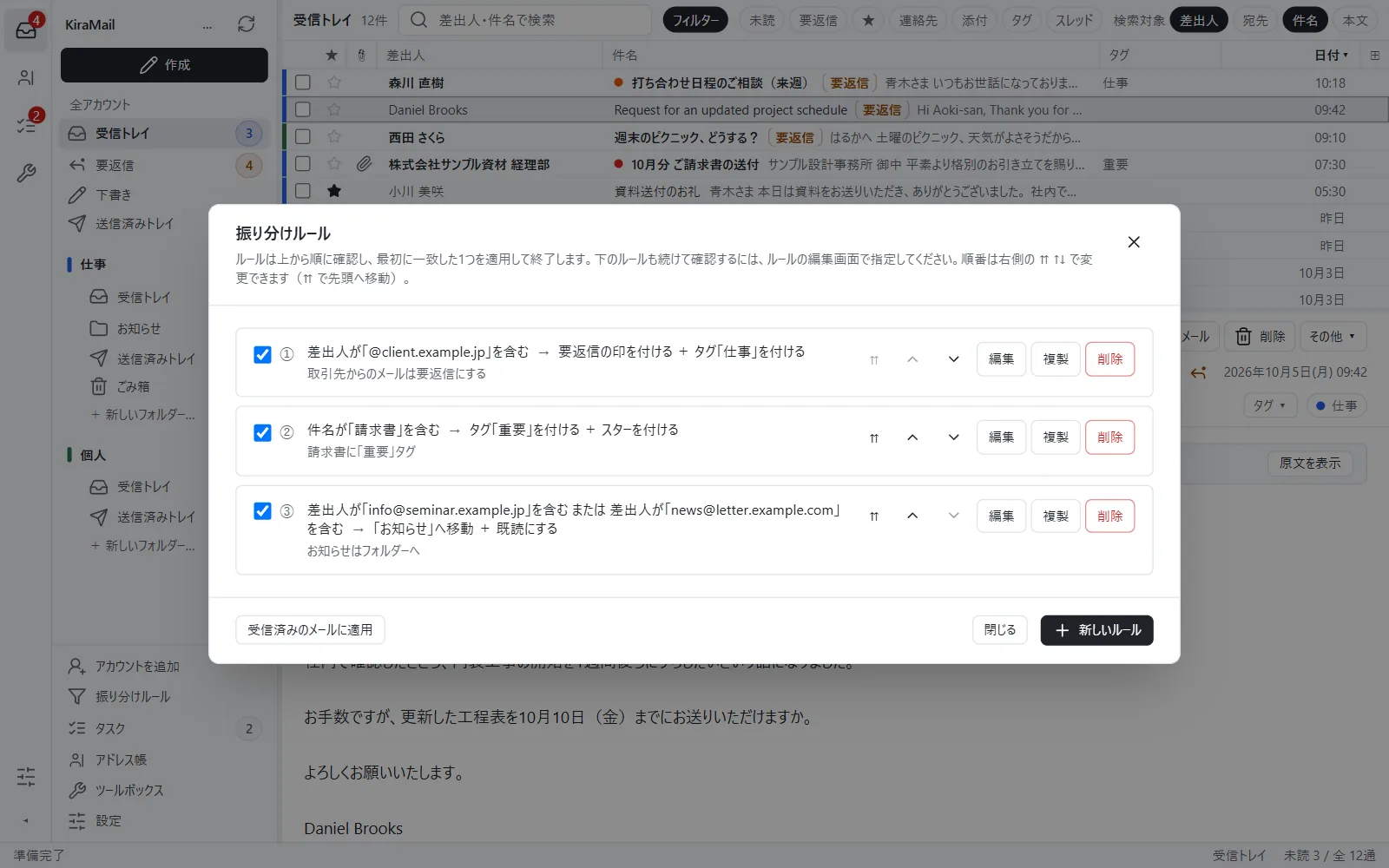Click 受信済みのメールに適用 button

tap(310, 630)
